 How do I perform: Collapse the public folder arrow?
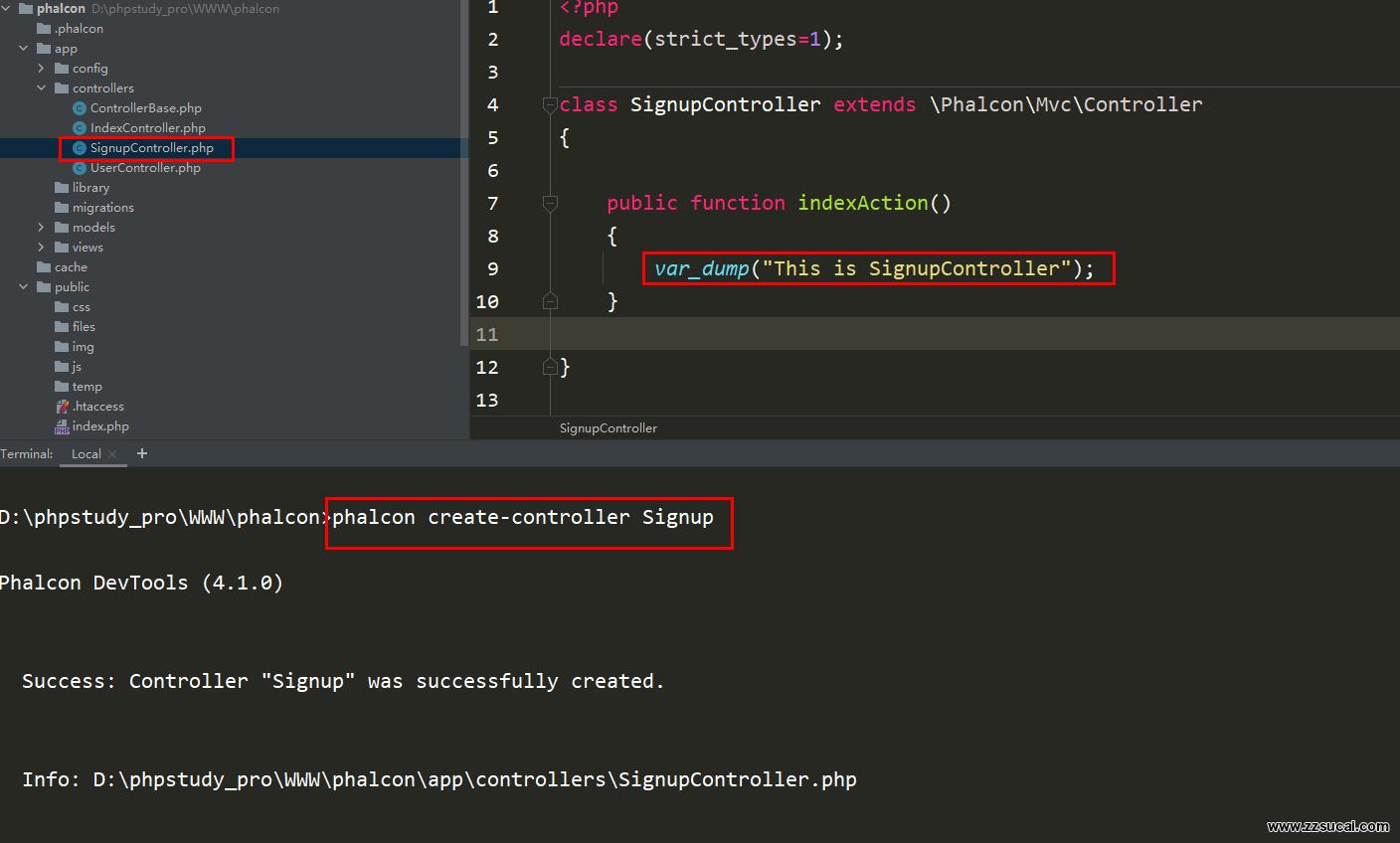[24, 286]
